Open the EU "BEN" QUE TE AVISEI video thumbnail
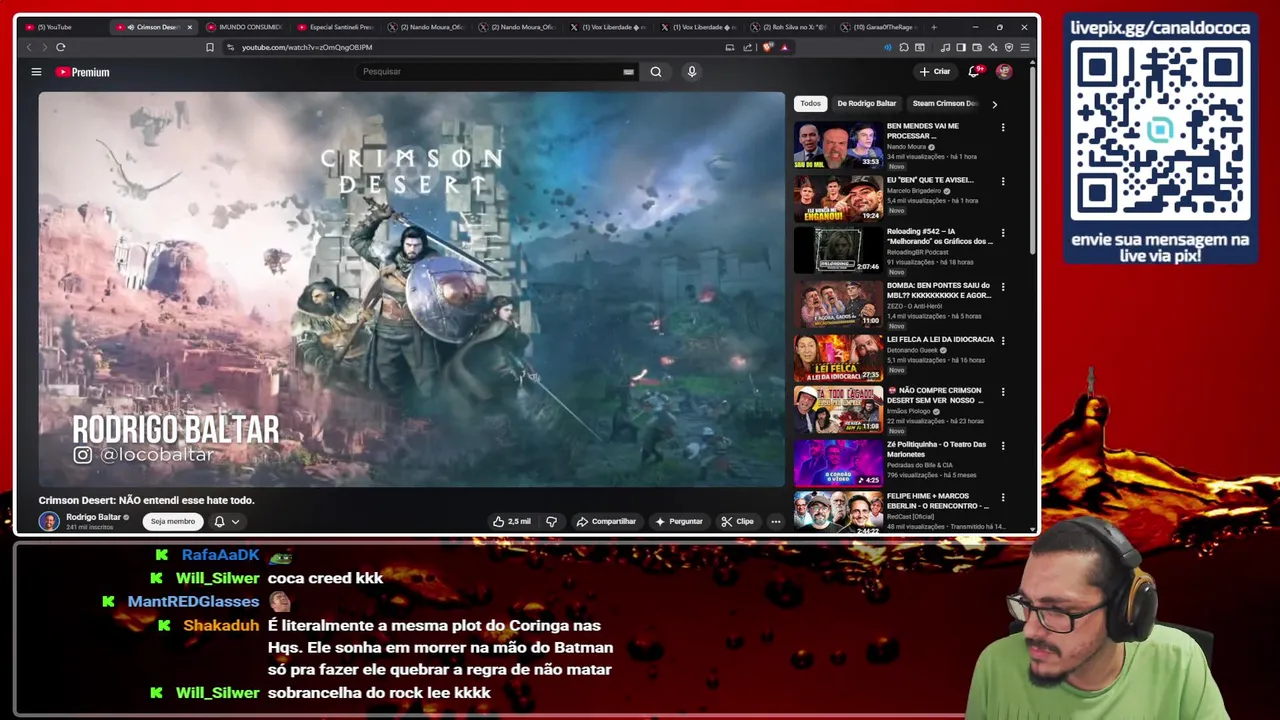The width and height of the screenshot is (1280, 720). coord(838,199)
